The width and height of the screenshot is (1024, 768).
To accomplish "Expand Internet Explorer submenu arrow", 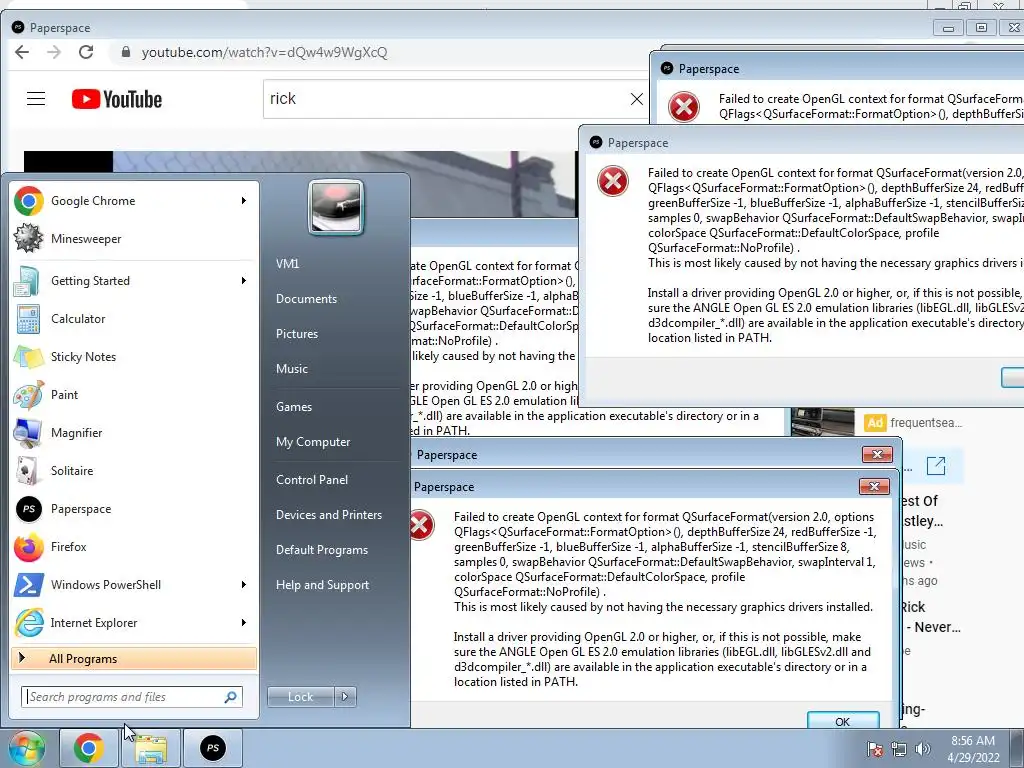I will pos(244,622).
